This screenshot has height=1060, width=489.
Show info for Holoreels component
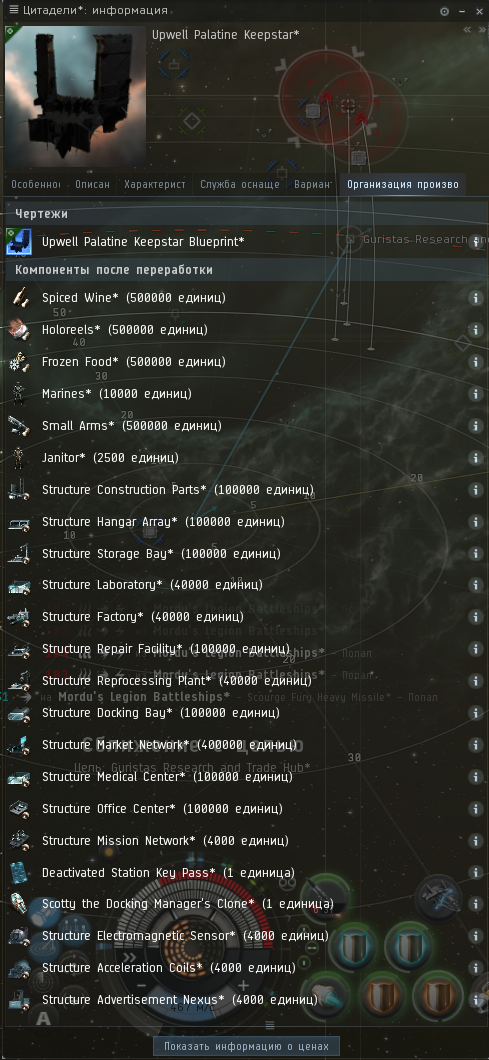click(x=475, y=330)
